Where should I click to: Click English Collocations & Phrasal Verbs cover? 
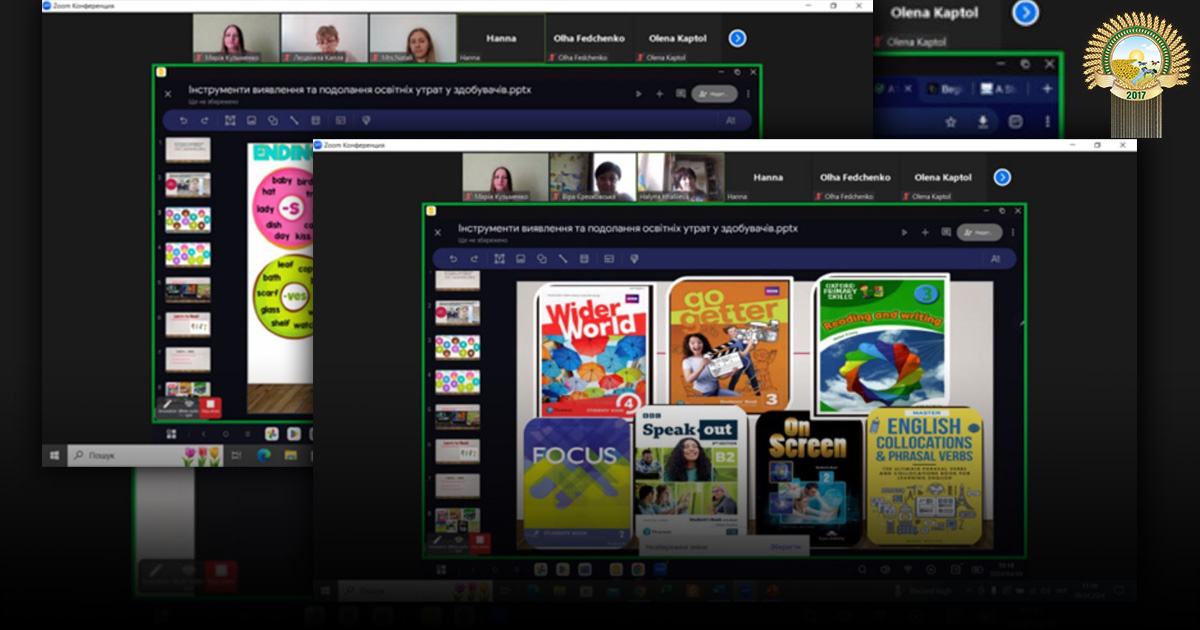(924, 476)
